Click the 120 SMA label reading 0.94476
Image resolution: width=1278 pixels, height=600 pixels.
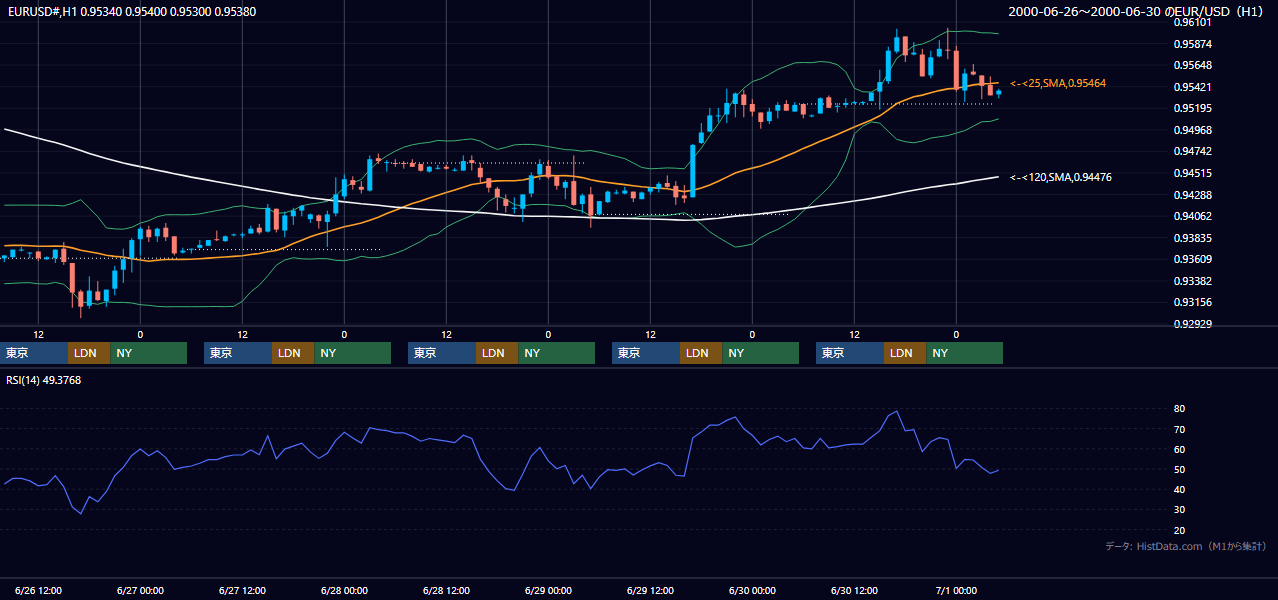[x=1060, y=177]
